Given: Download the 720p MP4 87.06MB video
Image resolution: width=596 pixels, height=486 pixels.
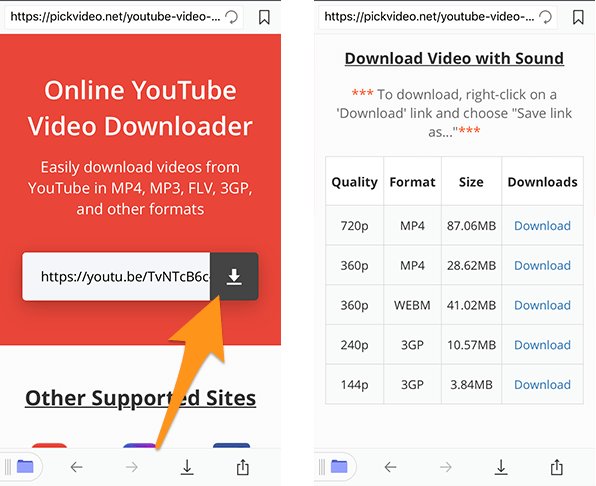Looking at the screenshot, I should 542,226.
